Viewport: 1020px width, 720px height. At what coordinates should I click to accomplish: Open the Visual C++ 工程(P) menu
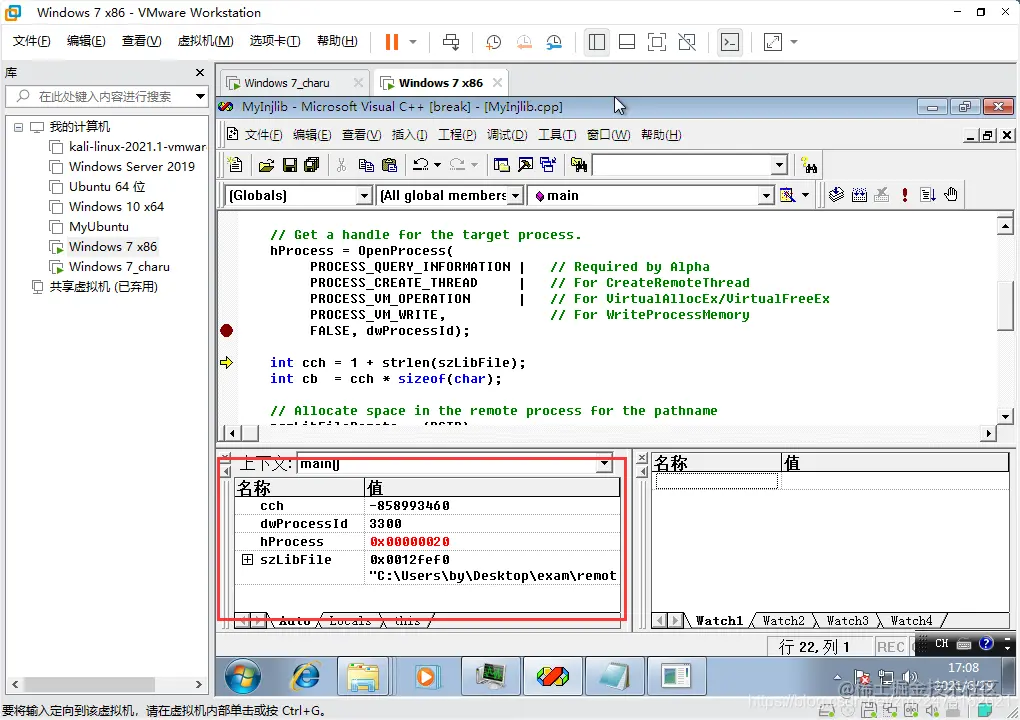coord(457,135)
